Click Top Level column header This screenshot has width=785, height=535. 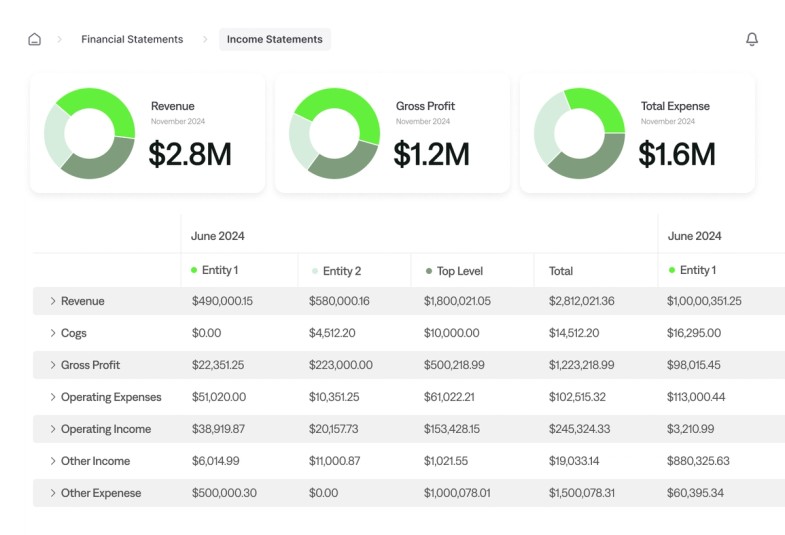click(x=460, y=271)
